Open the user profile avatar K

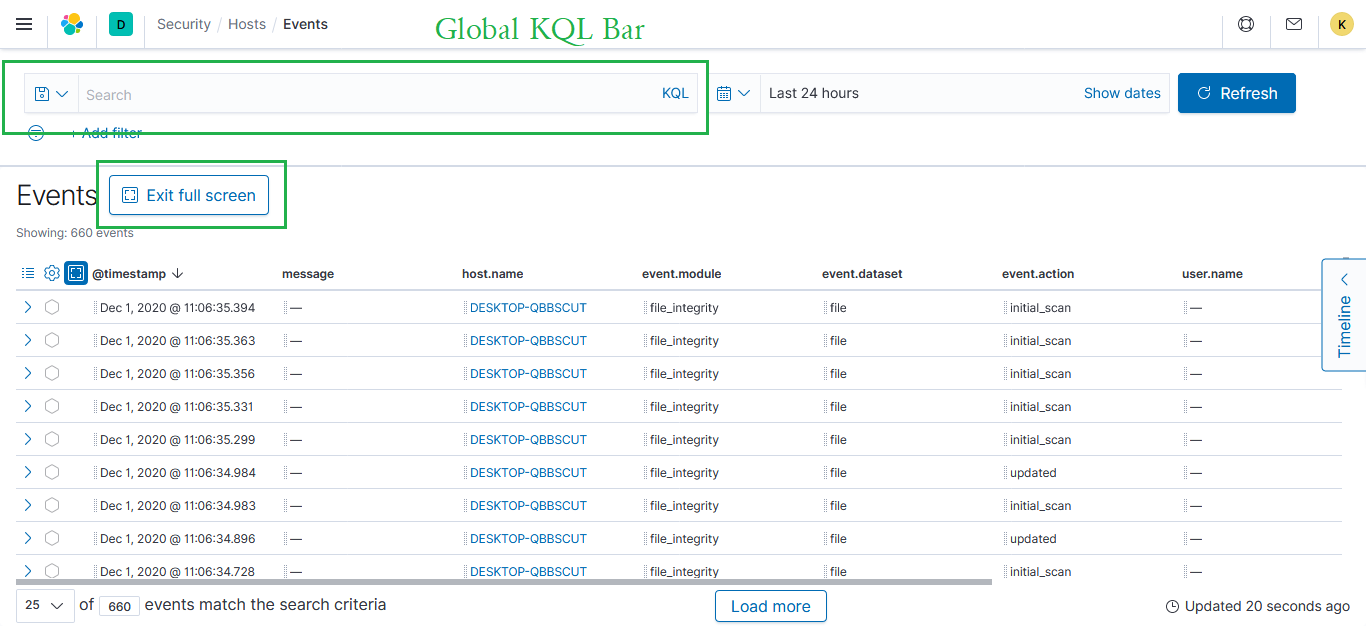[1341, 23]
